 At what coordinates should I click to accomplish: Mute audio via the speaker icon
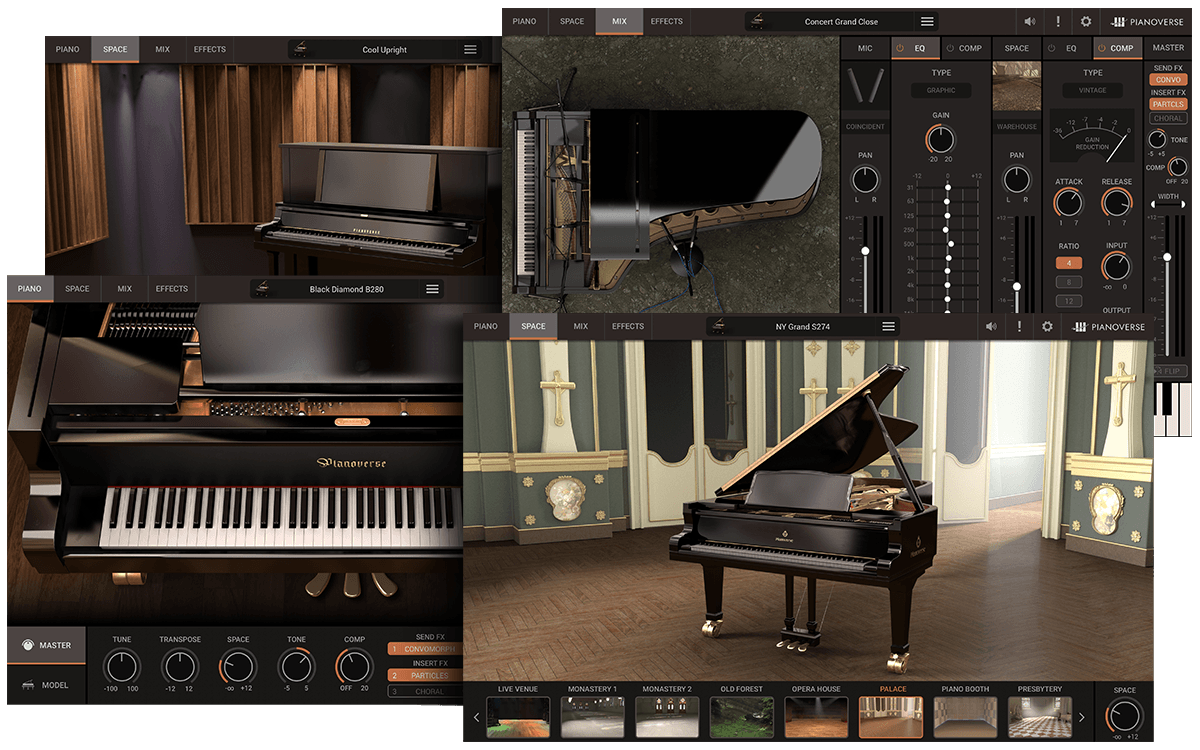(1029, 21)
